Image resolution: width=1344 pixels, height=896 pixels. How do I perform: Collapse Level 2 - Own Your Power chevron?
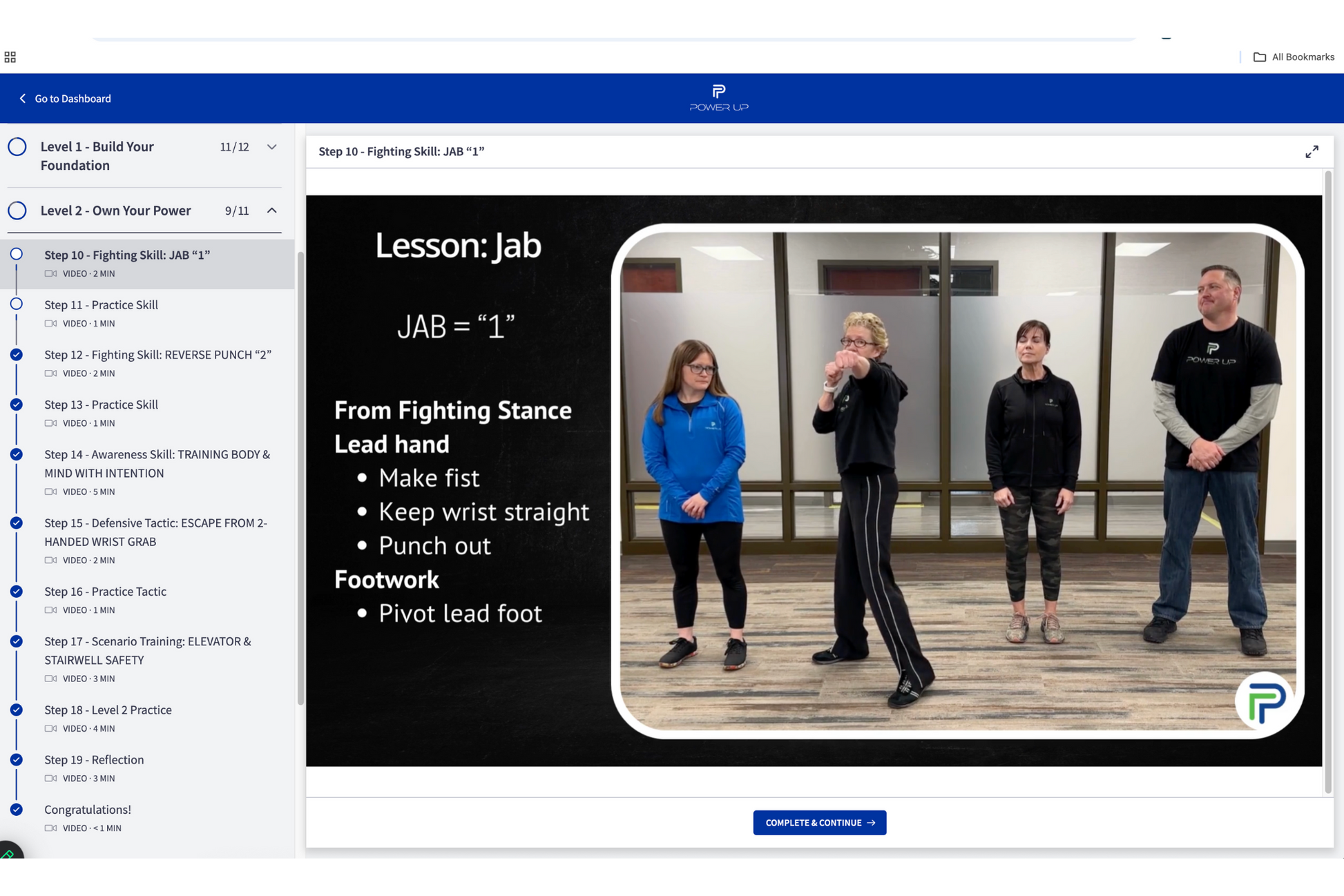click(x=271, y=211)
